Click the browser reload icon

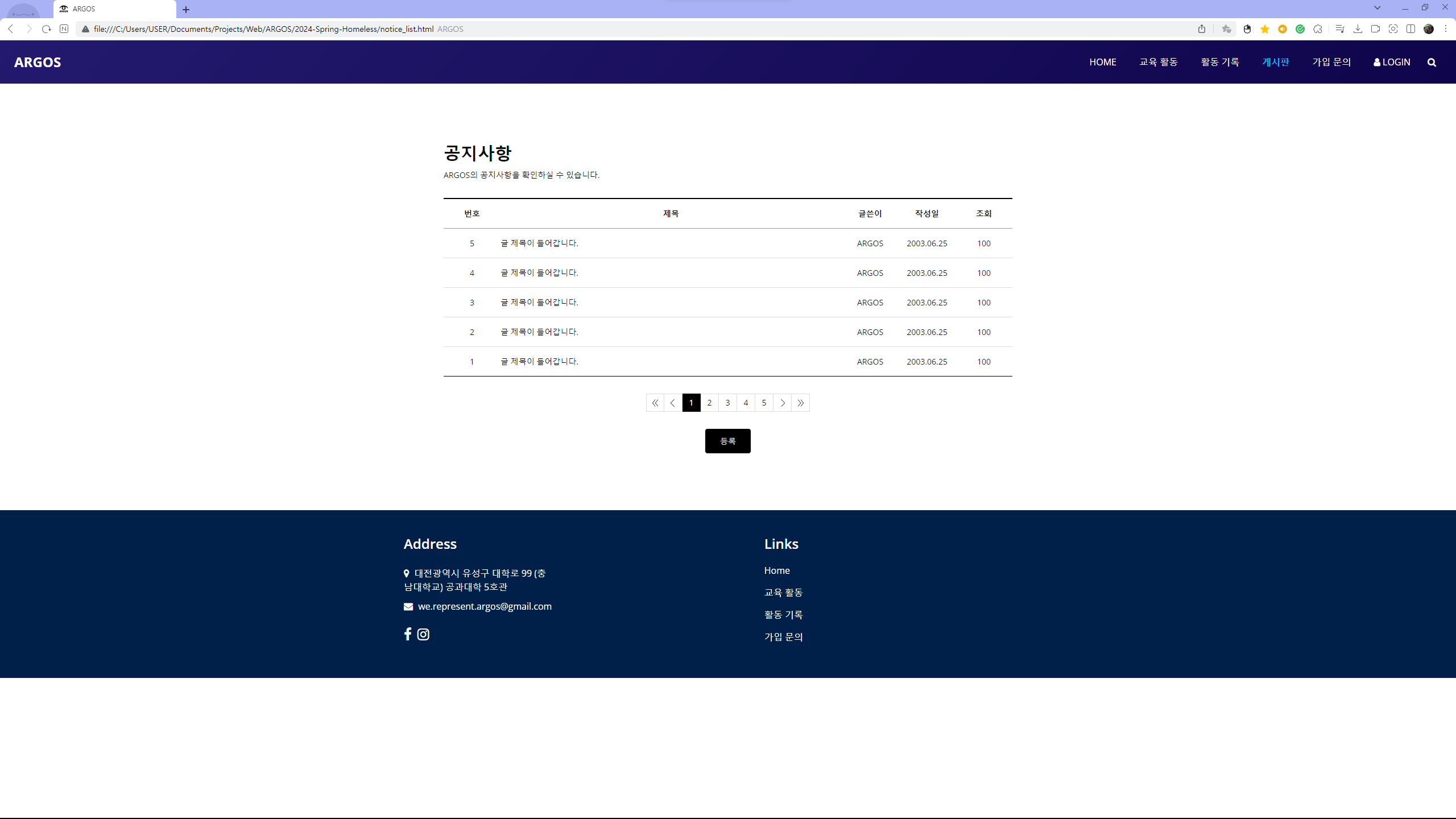47,29
